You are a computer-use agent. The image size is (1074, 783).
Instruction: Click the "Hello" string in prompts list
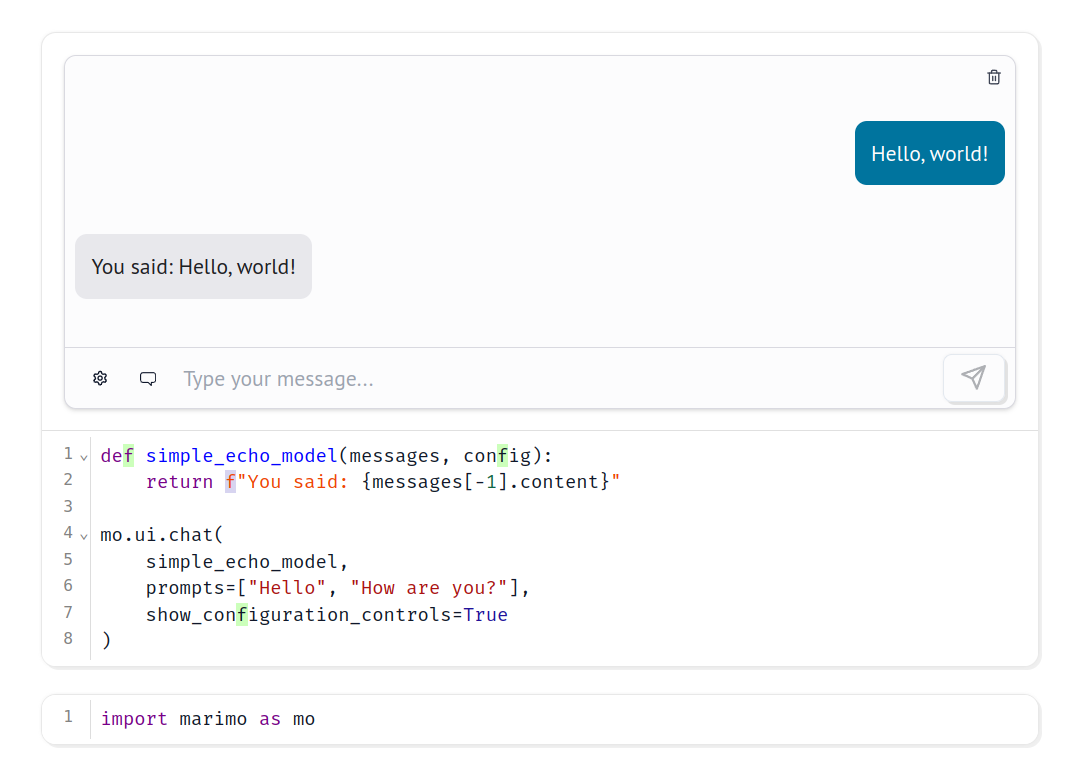(288, 588)
